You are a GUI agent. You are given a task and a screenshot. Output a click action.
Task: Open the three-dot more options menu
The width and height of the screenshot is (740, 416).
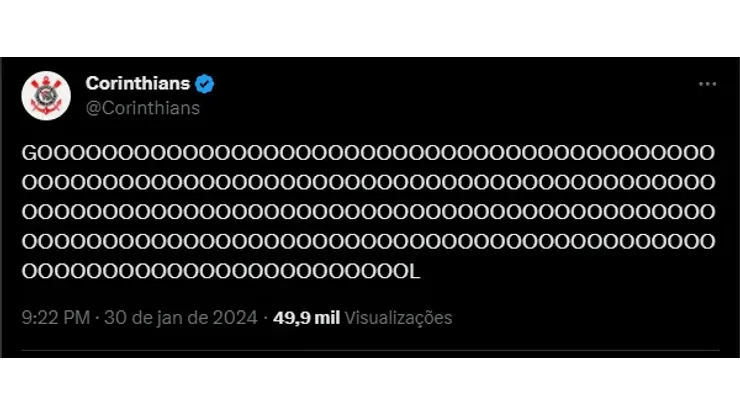(707, 85)
